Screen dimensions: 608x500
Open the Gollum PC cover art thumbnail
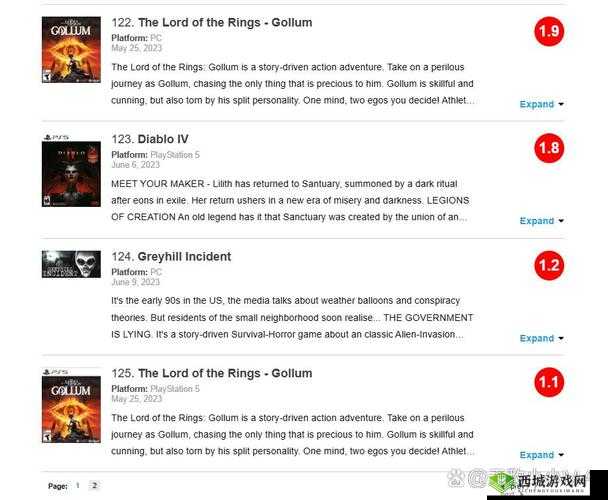[71, 50]
